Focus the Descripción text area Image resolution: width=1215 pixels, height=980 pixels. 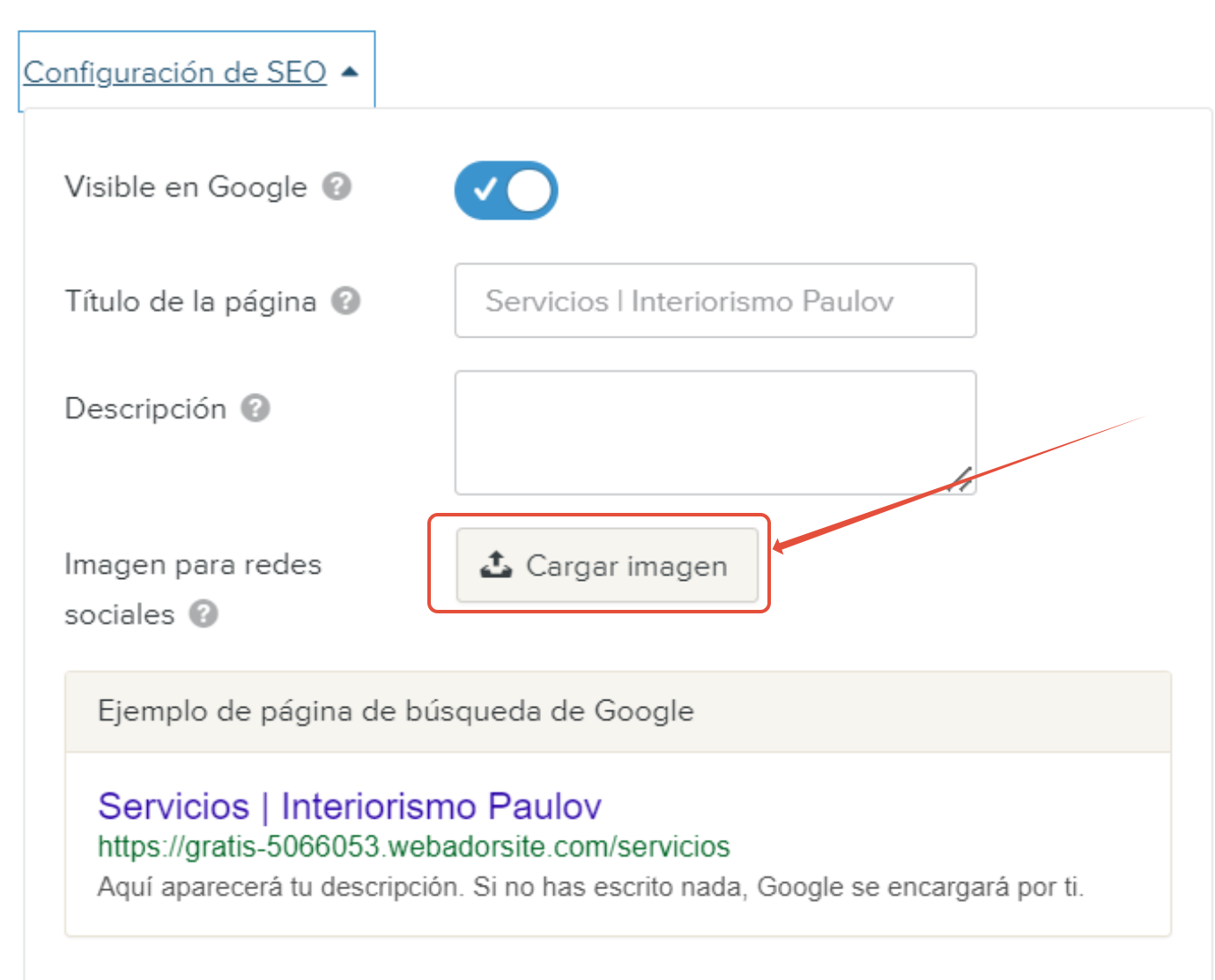coord(715,433)
